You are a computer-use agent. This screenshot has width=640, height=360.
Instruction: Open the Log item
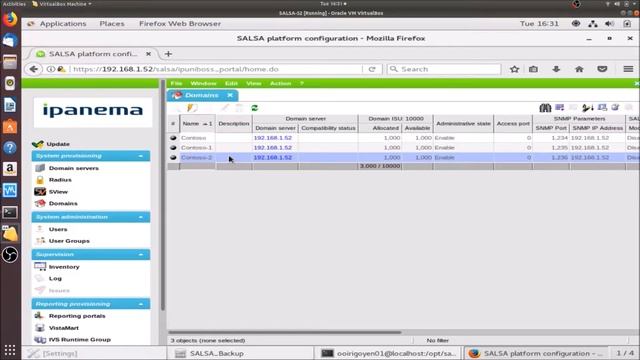pos(55,278)
